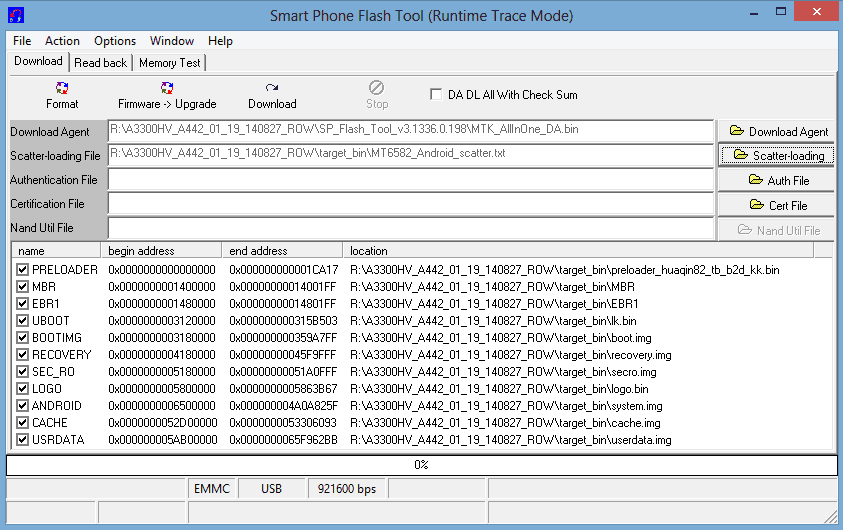
Task: Click the 921600 bps status entry
Action: coord(347,489)
